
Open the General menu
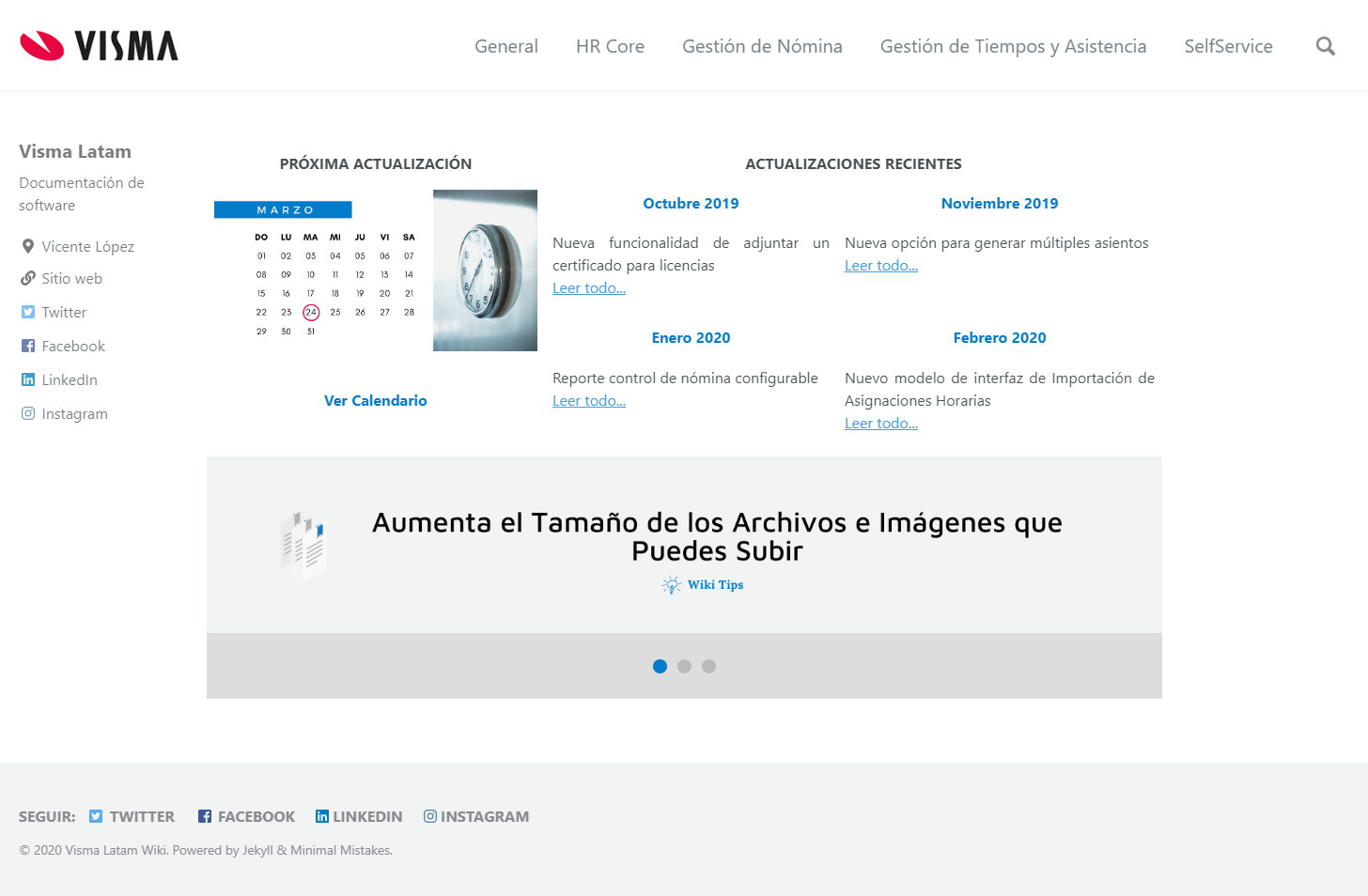coord(506,46)
